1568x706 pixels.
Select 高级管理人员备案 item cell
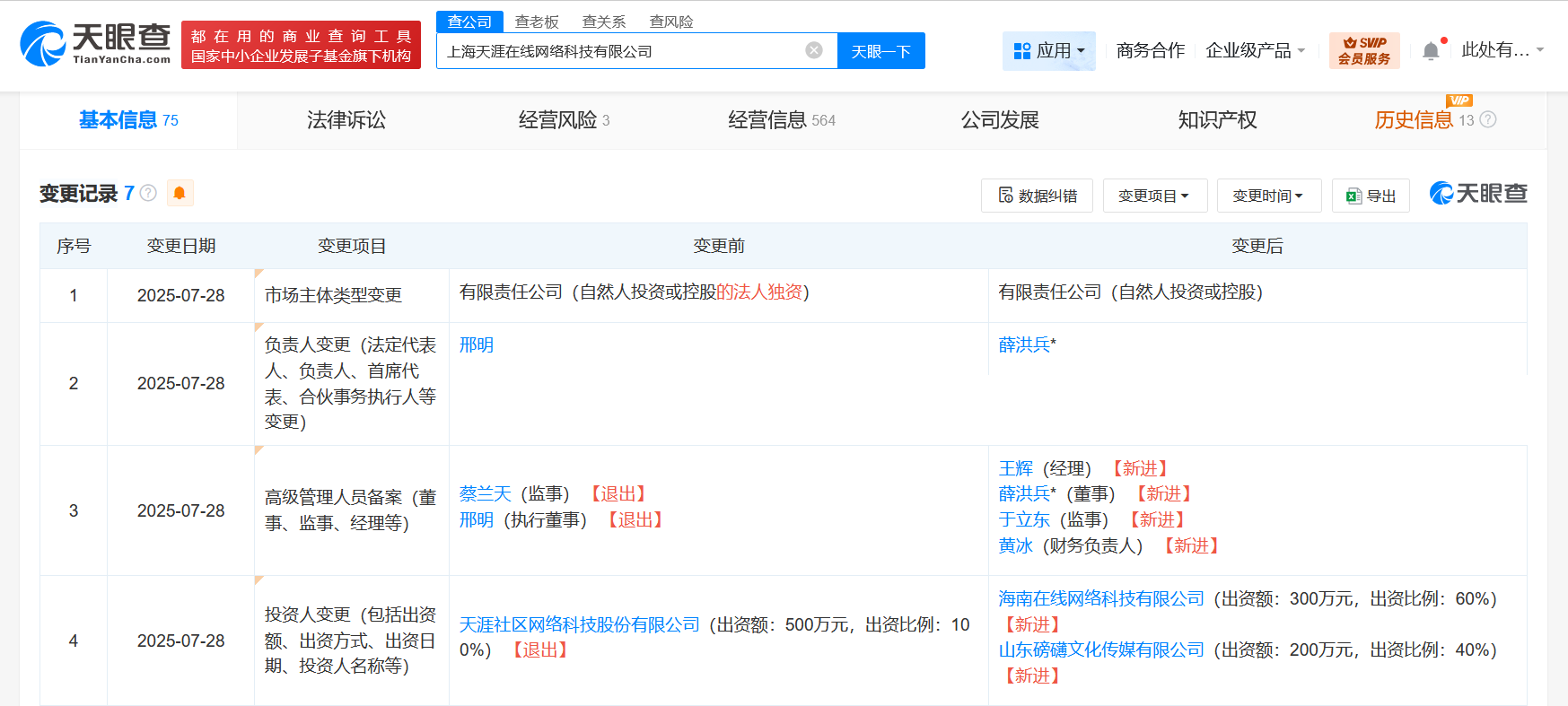(x=351, y=510)
